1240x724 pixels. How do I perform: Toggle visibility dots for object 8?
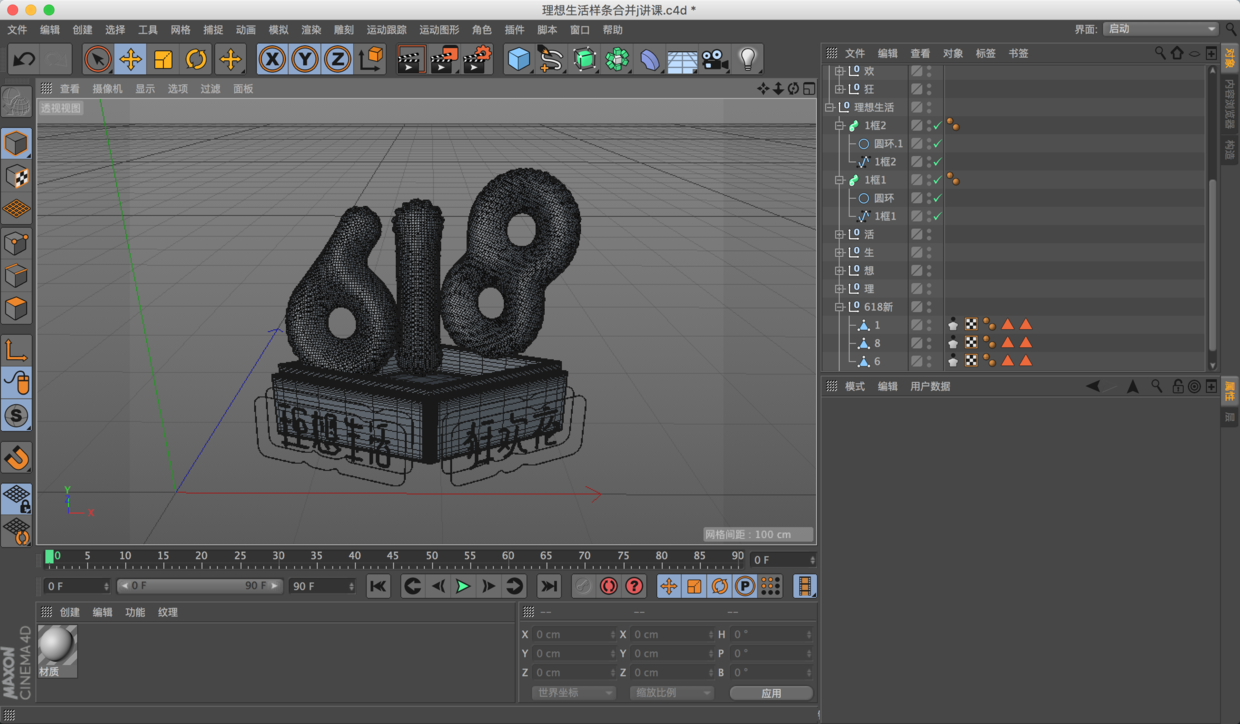coord(929,343)
